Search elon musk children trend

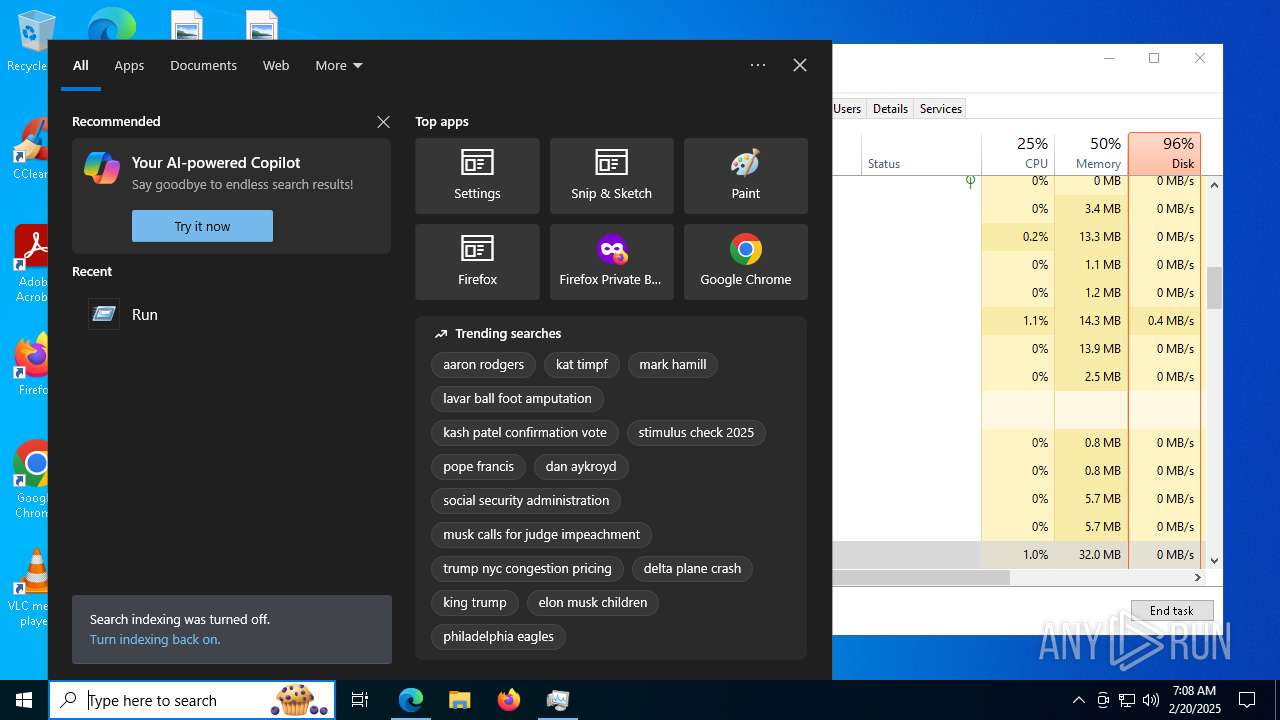tap(593, 603)
